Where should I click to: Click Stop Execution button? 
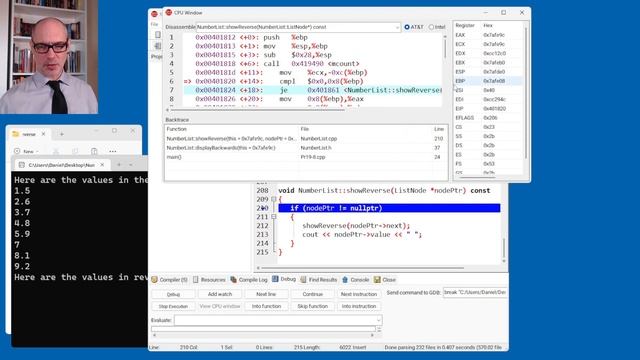173,306
